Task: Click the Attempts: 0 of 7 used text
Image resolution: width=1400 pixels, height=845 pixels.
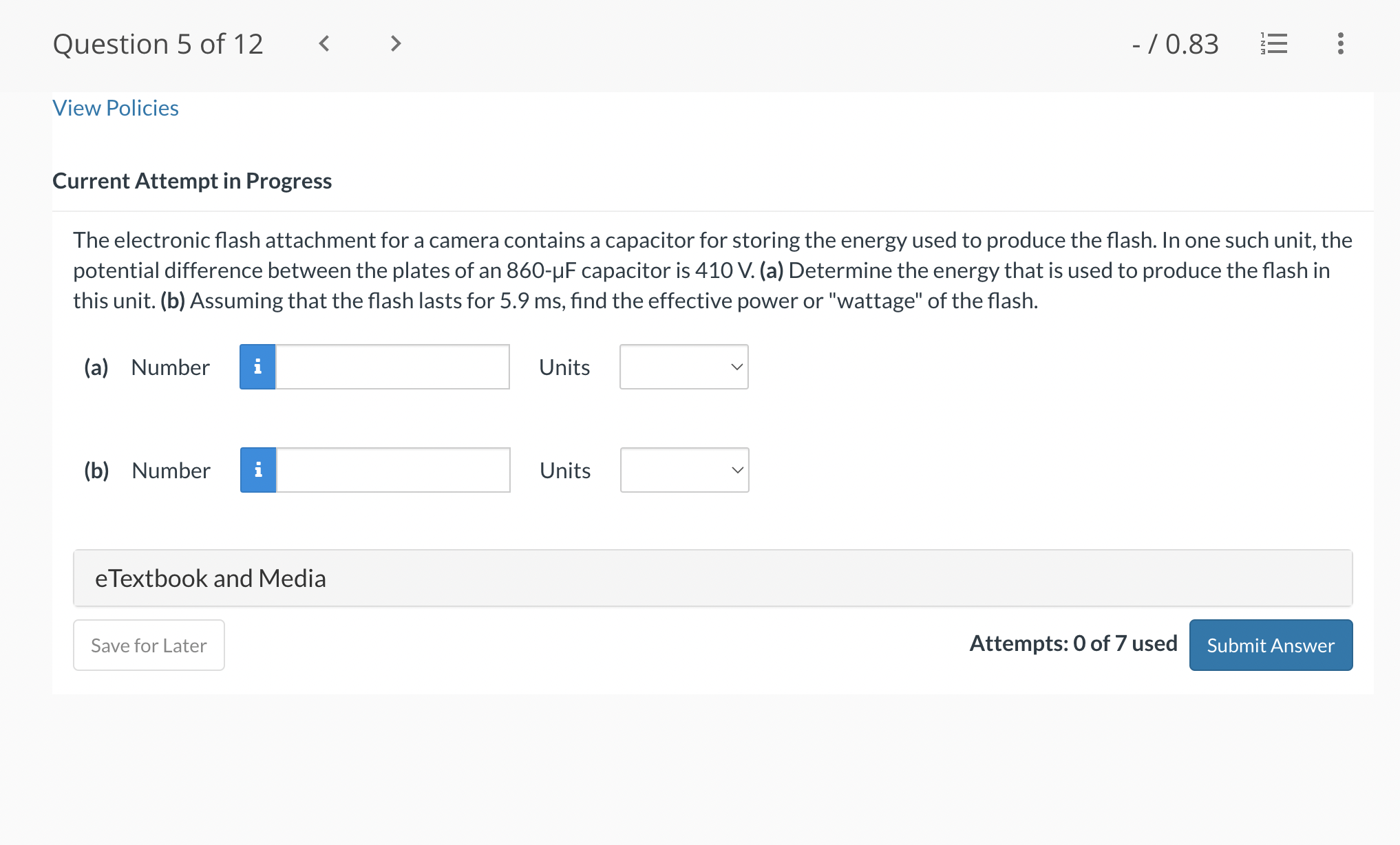Action: 1073,643
